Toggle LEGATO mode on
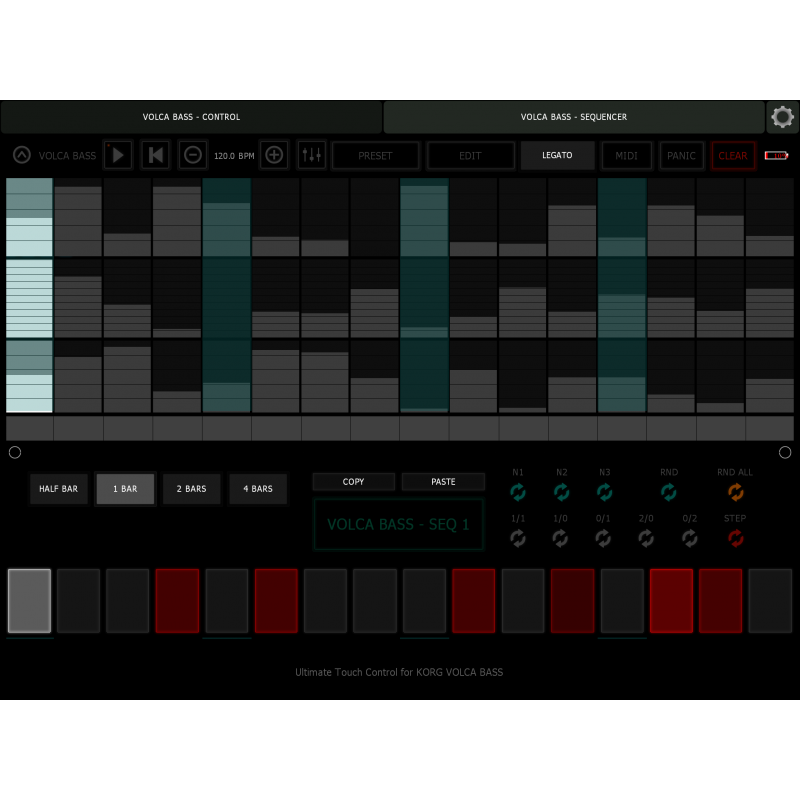This screenshot has height=800, width=800. [557, 155]
